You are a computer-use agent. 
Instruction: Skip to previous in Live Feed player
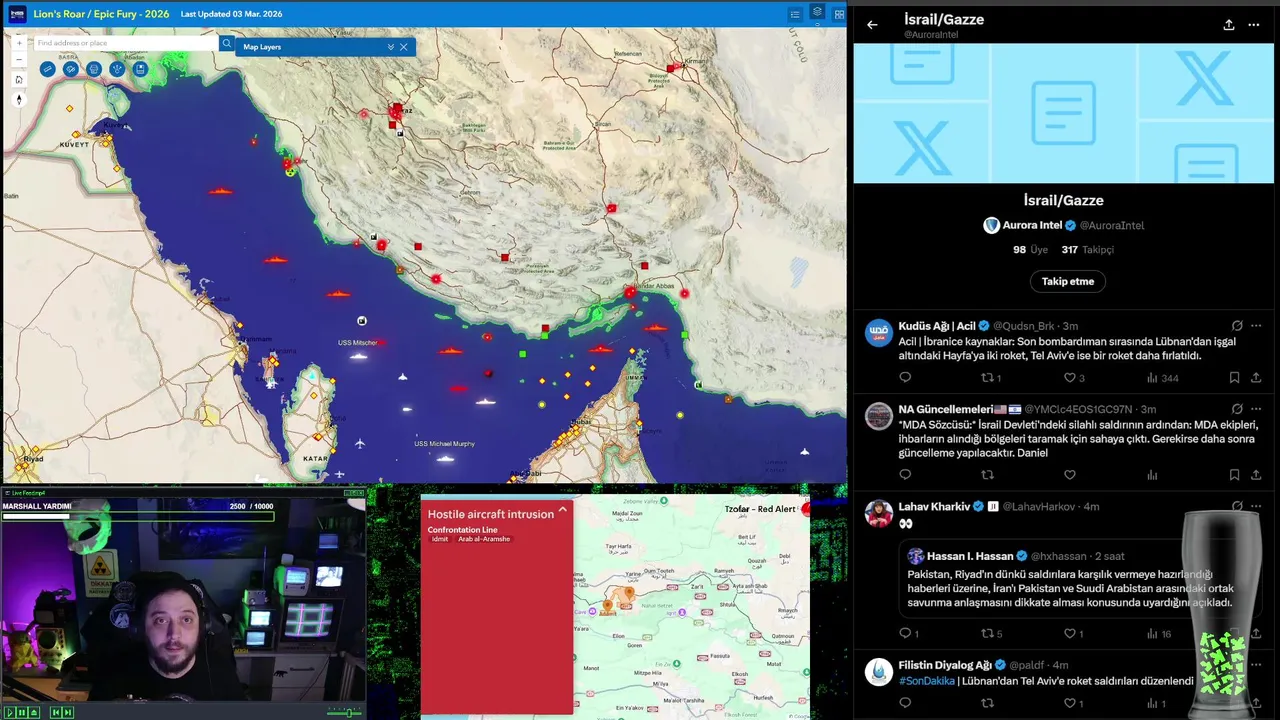(x=55, y=712)
